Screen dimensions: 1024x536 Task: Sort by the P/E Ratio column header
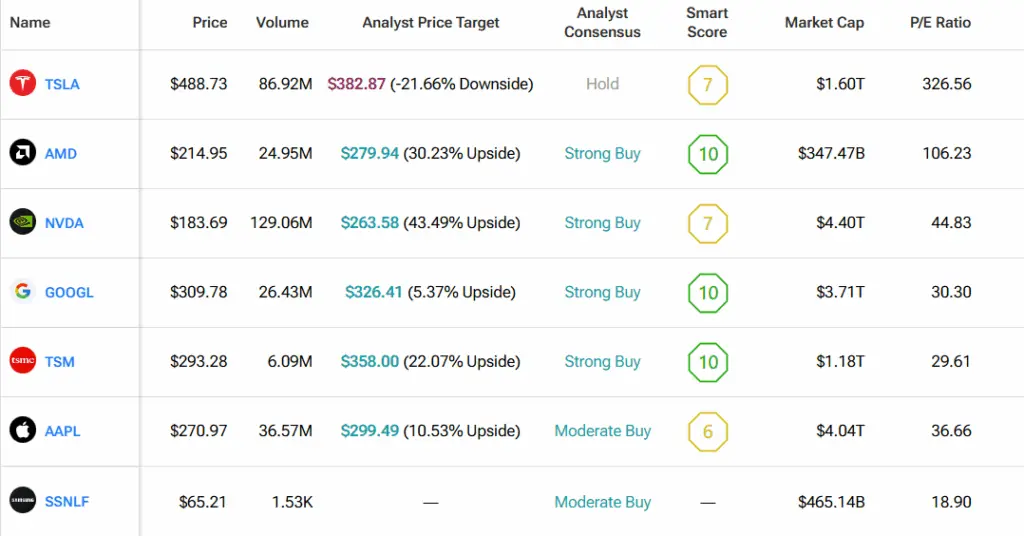[x=940, y=22]
